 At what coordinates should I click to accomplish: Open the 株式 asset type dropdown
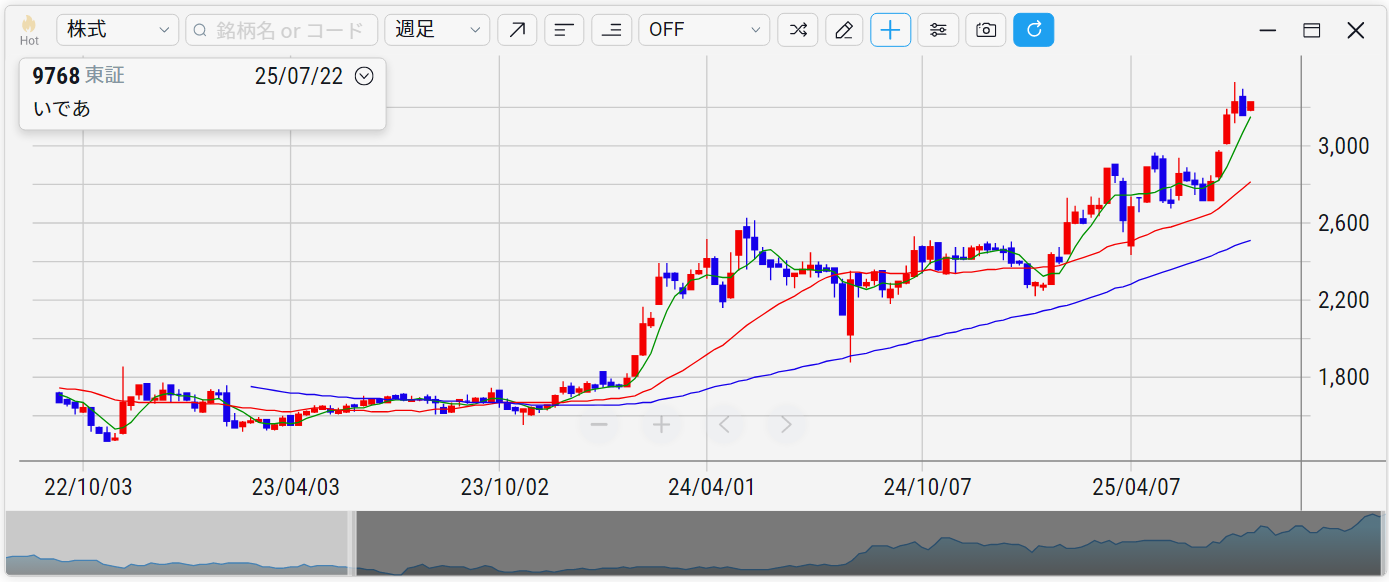coord(117,30)
